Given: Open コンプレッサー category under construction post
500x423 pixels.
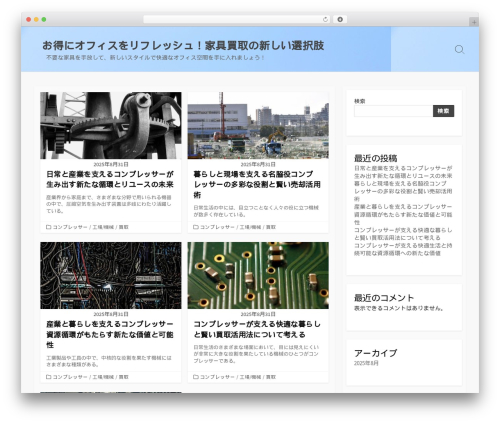Looking at the screenshot, I should click(217, 227).
